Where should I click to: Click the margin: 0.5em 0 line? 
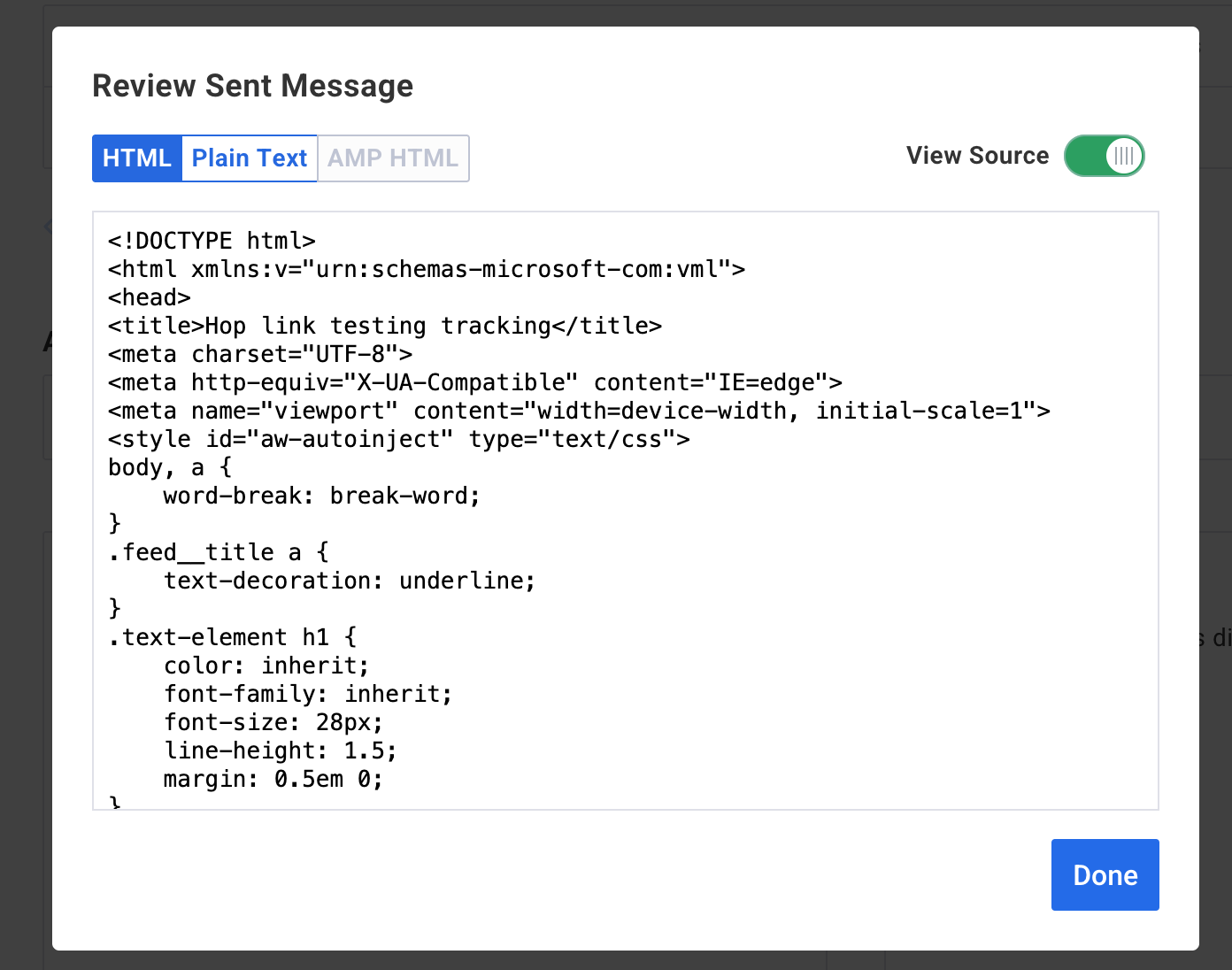(x=273, y=779)
